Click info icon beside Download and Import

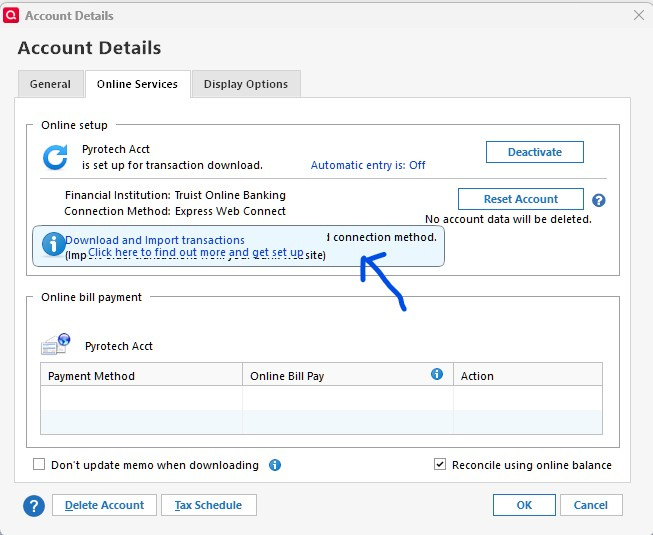[x=53, y=244]
